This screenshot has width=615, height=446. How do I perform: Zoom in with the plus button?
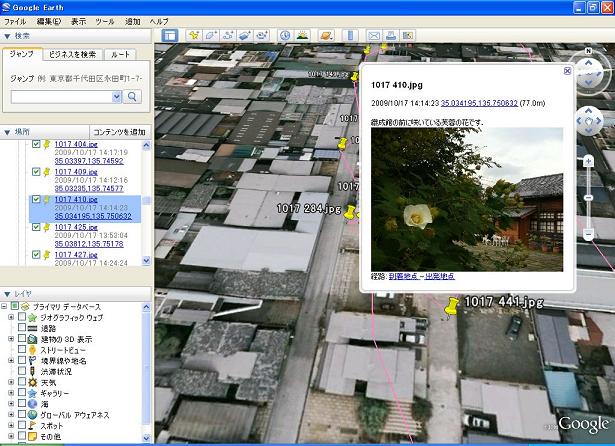[x=588, y=161]
